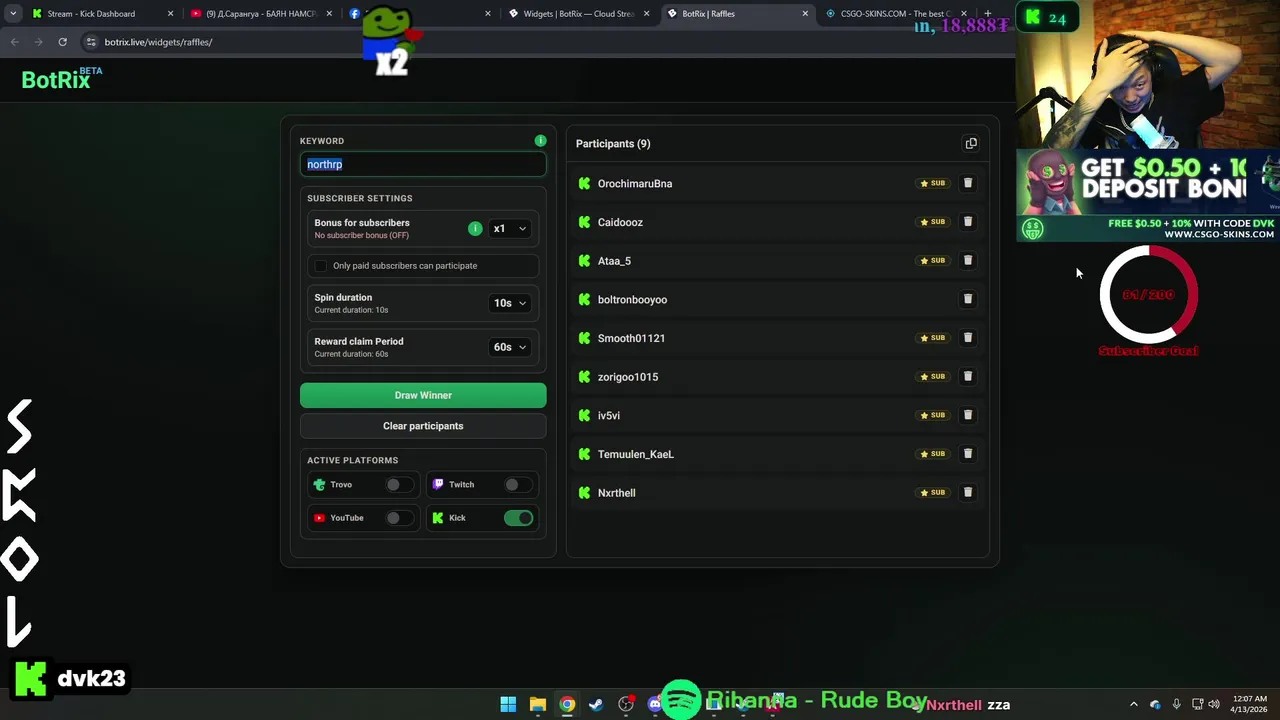Open the Windows Start menu

(x=508, y=704)
